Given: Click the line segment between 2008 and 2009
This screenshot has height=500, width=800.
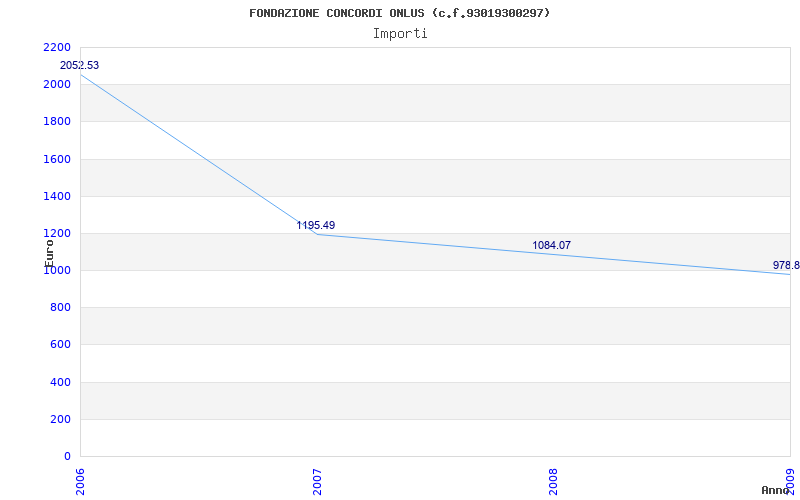Looking at the screenshot, I should 672,264.
